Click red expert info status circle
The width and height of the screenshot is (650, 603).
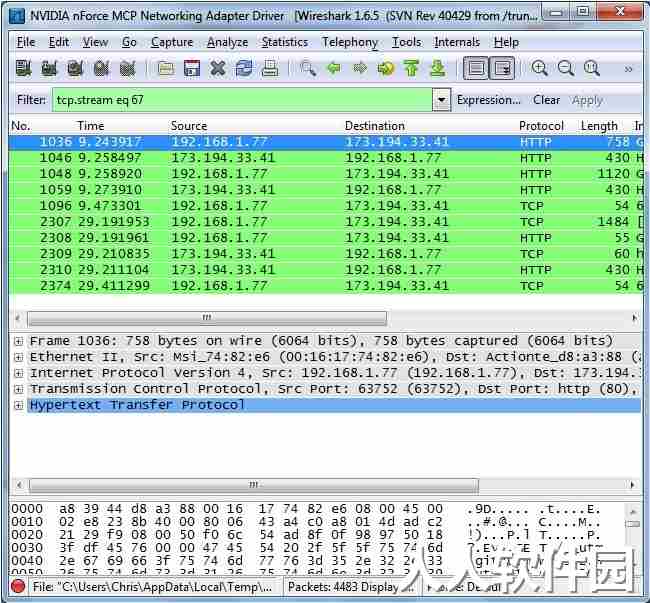coord(18,586)
